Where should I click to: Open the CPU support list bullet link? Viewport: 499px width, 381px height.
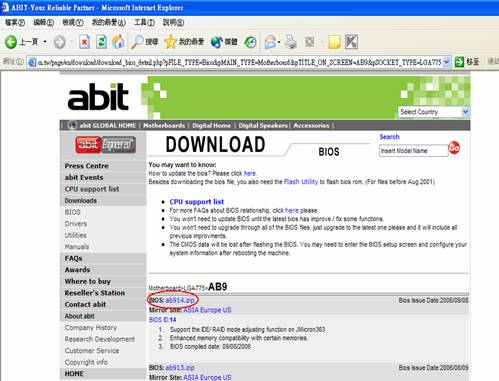tap(197, 202)
